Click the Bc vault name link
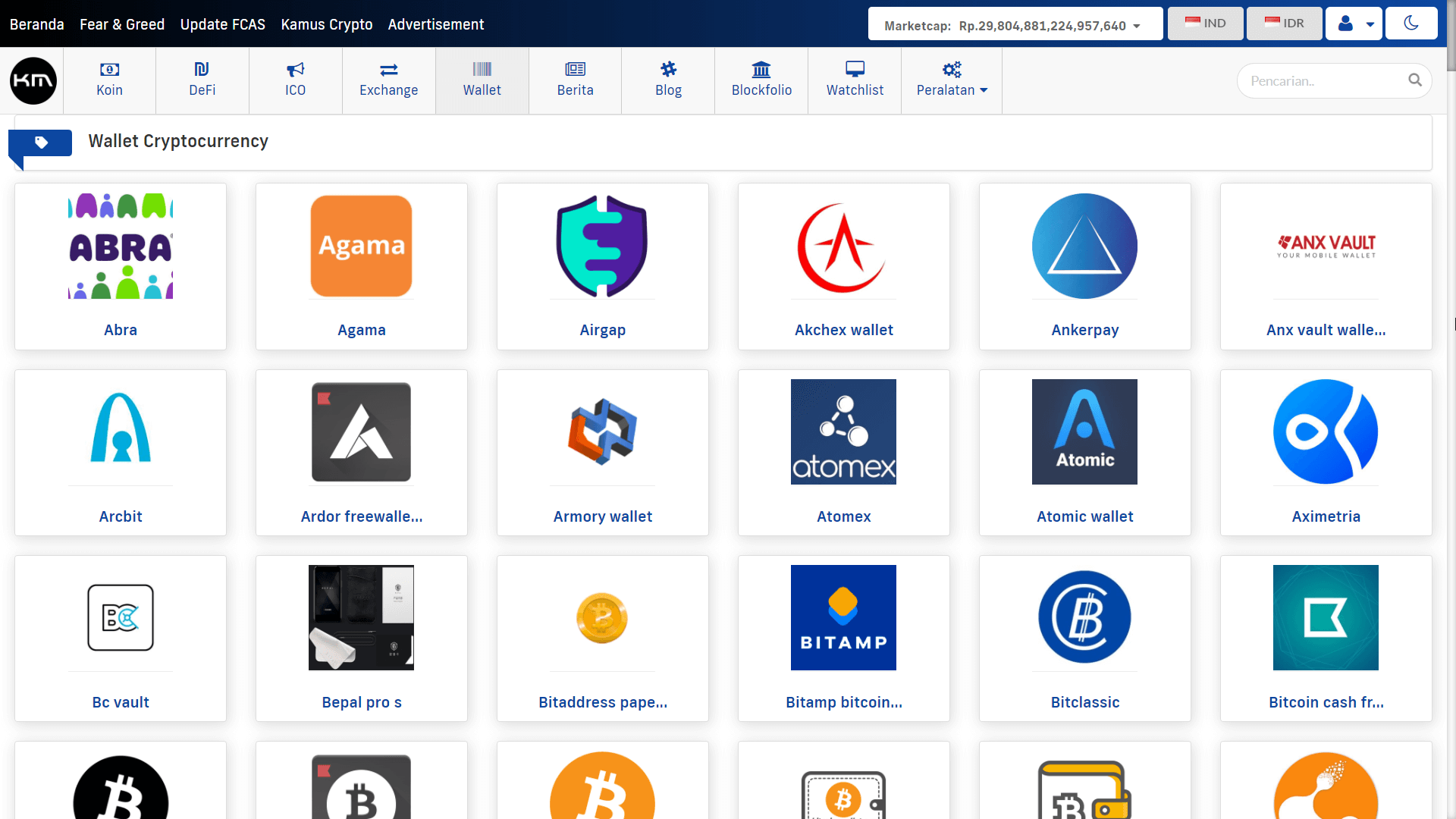The width and height of the screenshot is (1456, 819). coord(121,702)
